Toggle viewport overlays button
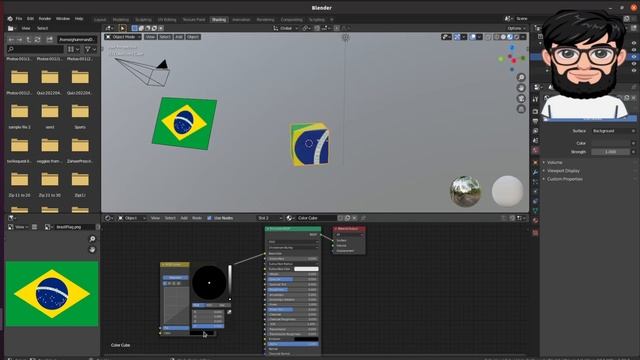Image resolution: width=640 pixels, height=360 pixels. [x=473, y=37]
